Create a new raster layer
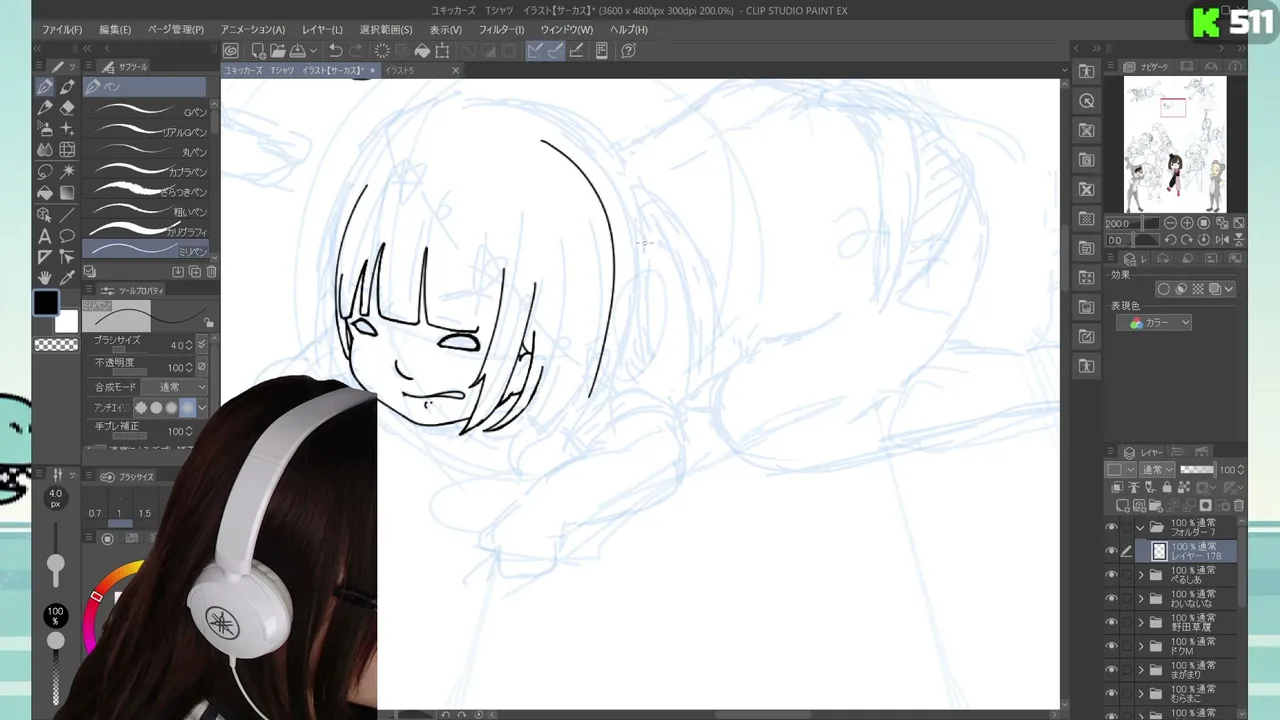Viewport: 1280px width, 720px height. click(x=1124, y=506)
